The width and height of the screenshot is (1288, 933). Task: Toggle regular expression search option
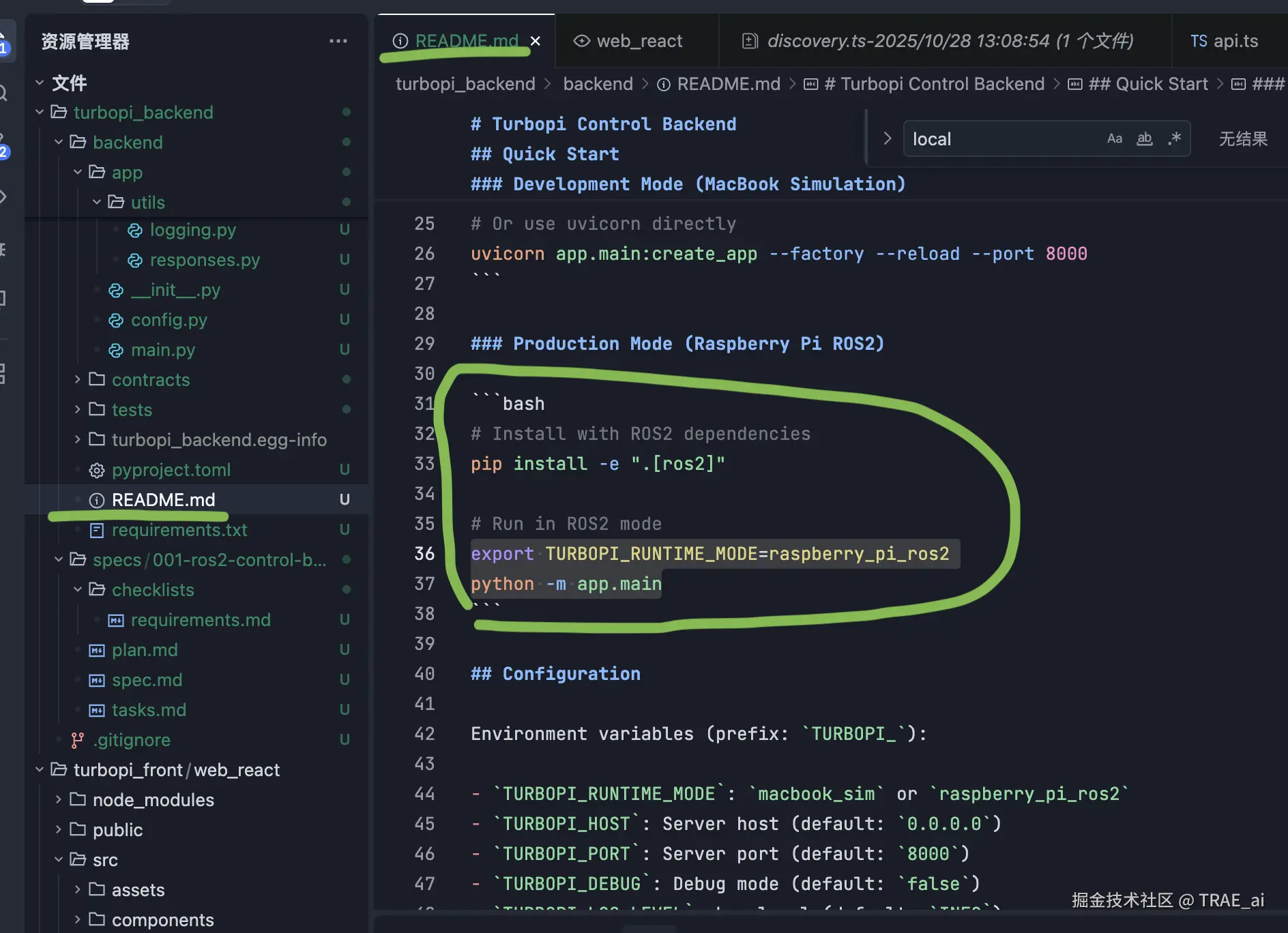click(1174, 139)
